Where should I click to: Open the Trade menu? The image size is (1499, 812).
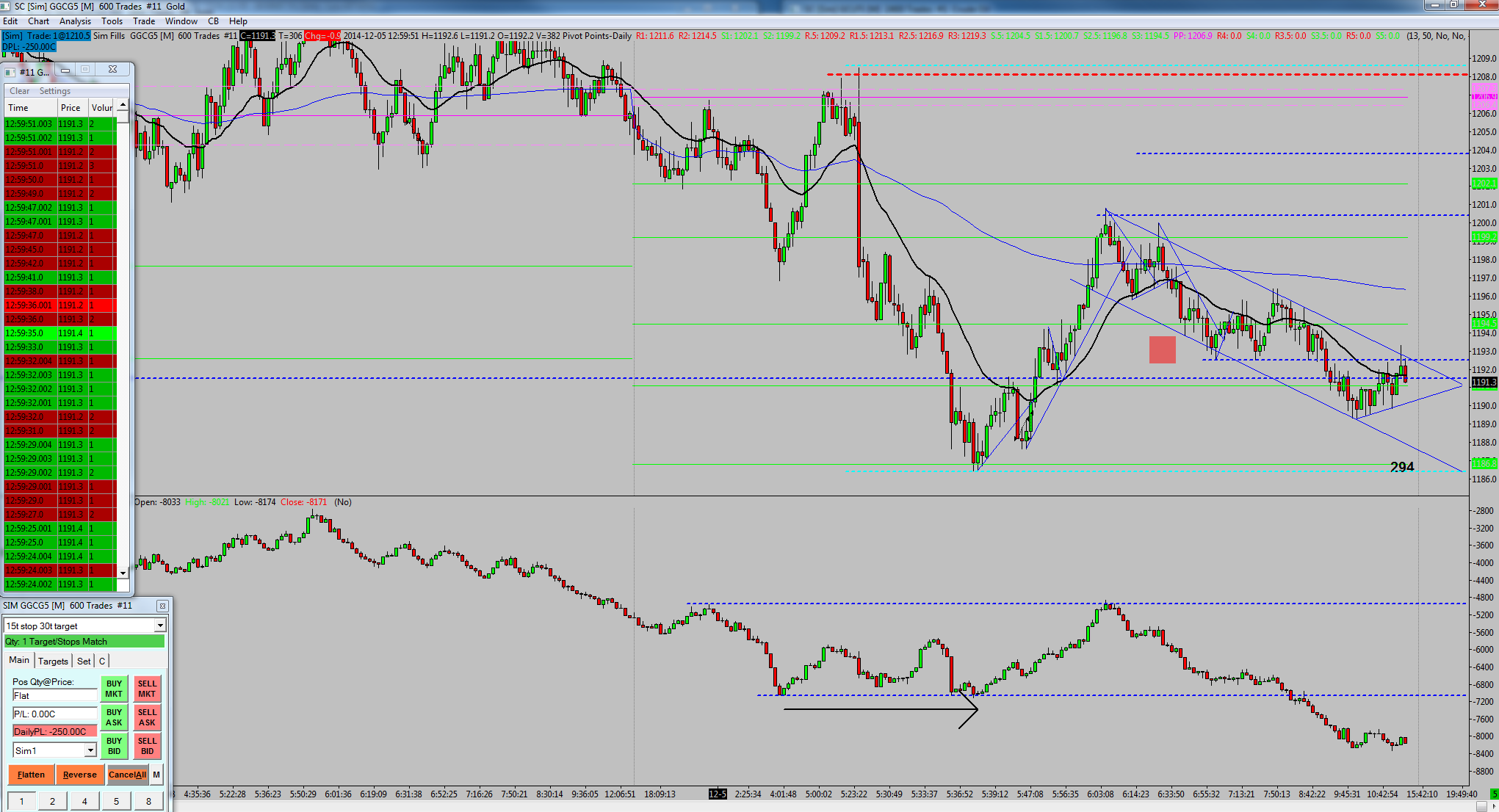click(144, 21)
